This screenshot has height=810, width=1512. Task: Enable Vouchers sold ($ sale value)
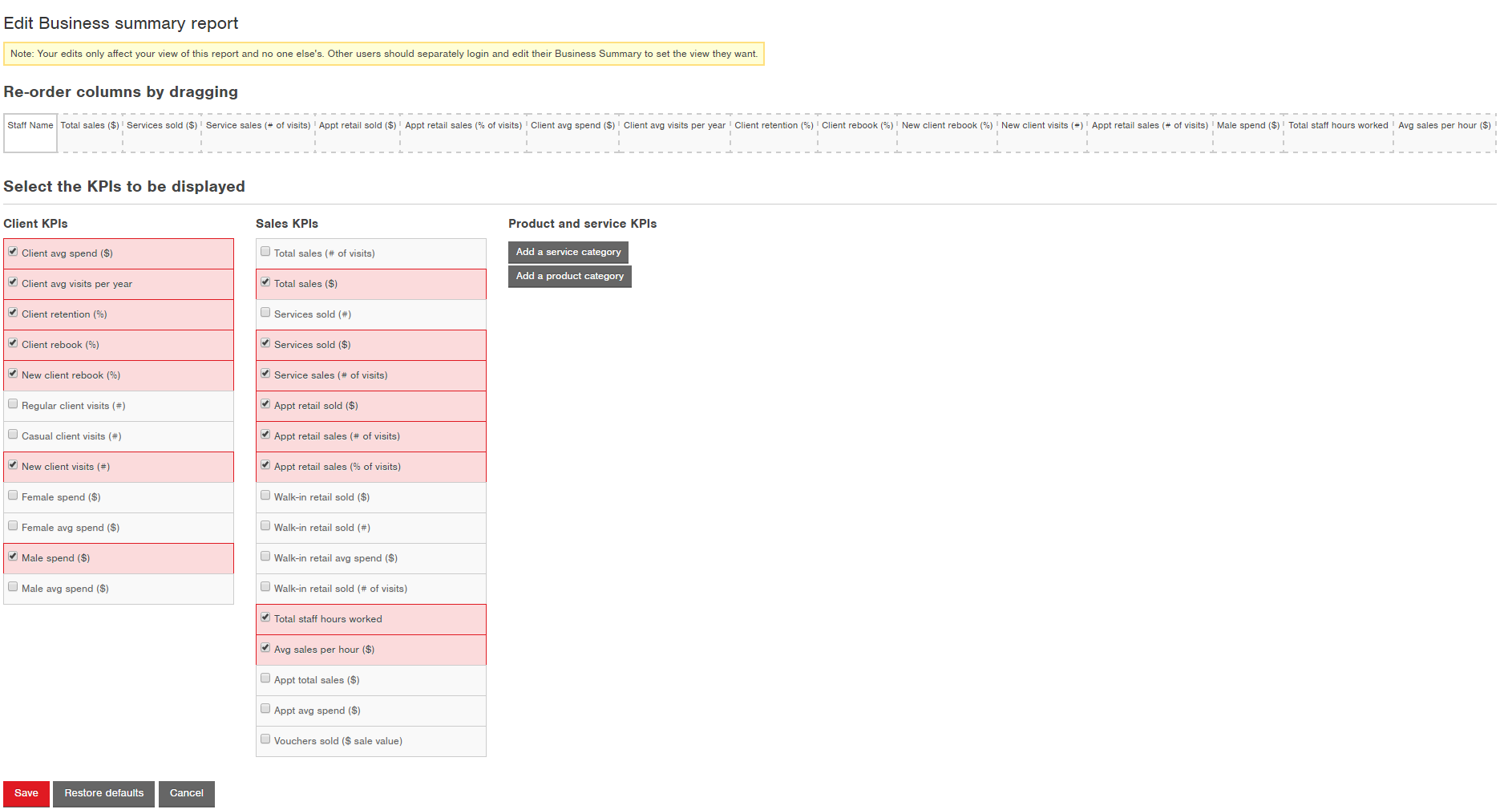265,738
